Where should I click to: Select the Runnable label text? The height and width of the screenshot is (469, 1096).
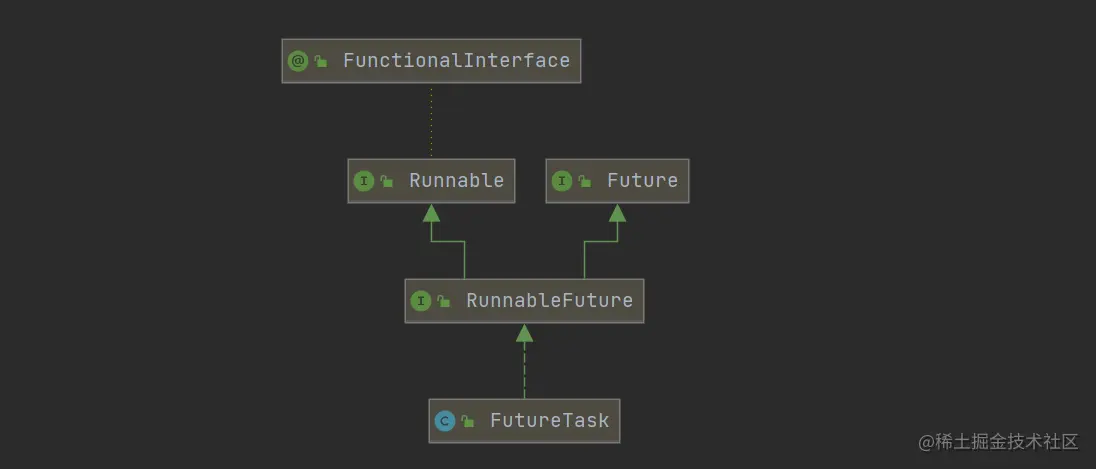pyautogui.click(x=456, y=181)
